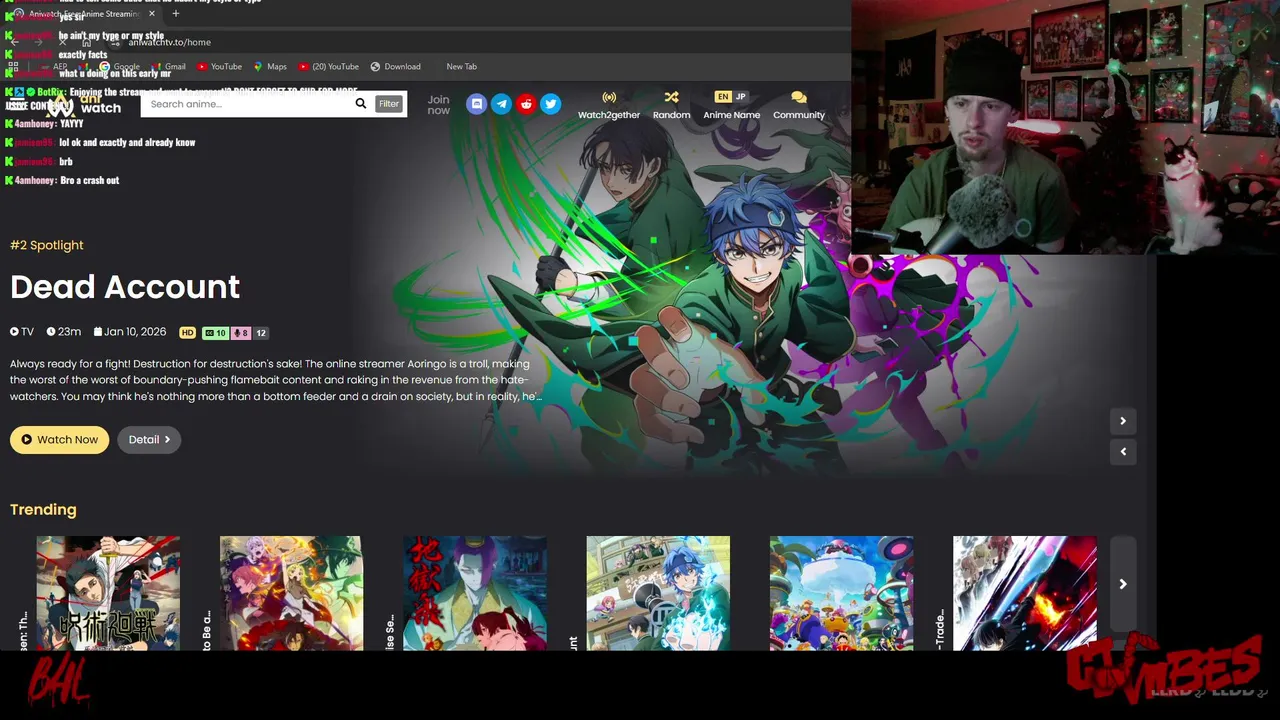Image resolution: width=1280 pixels, height=720 pixels.
Task: Click the TV type label
Action: click(22, 332)
